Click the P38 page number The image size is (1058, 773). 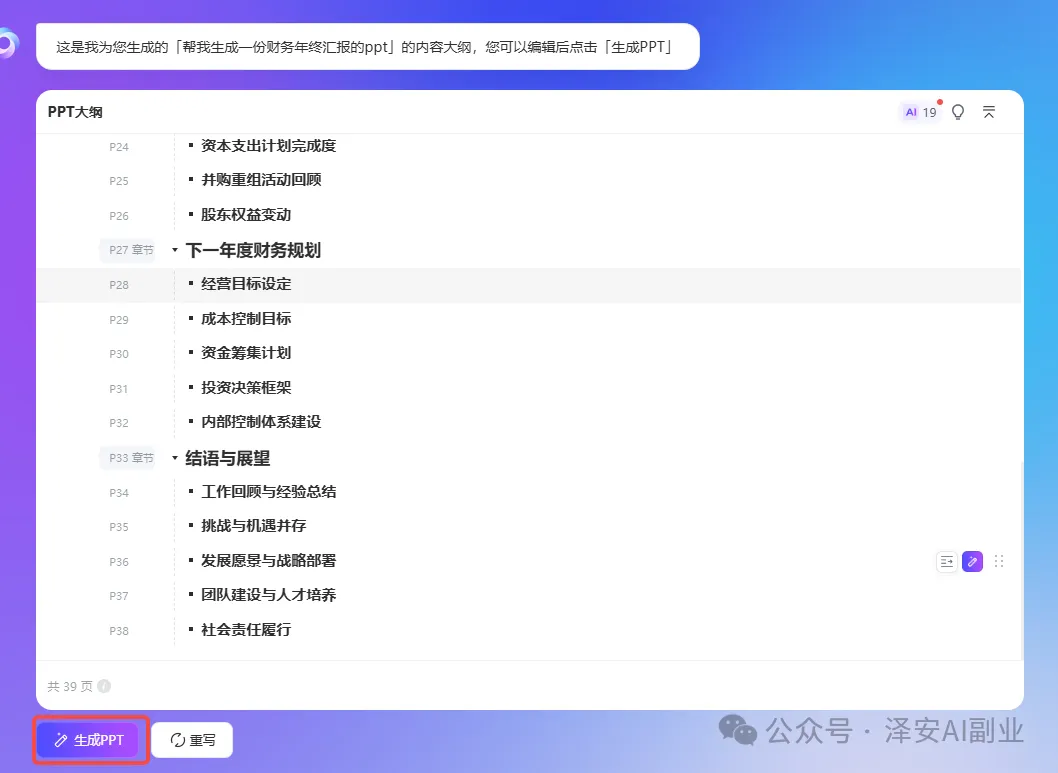point(119,631)
